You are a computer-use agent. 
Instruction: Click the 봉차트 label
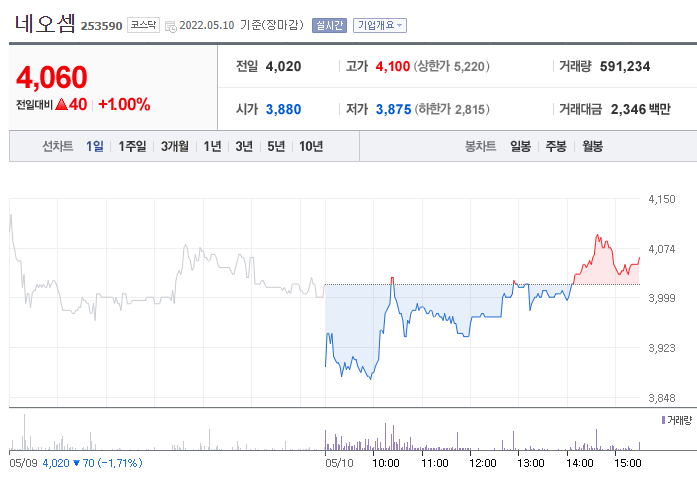point(480,146)
